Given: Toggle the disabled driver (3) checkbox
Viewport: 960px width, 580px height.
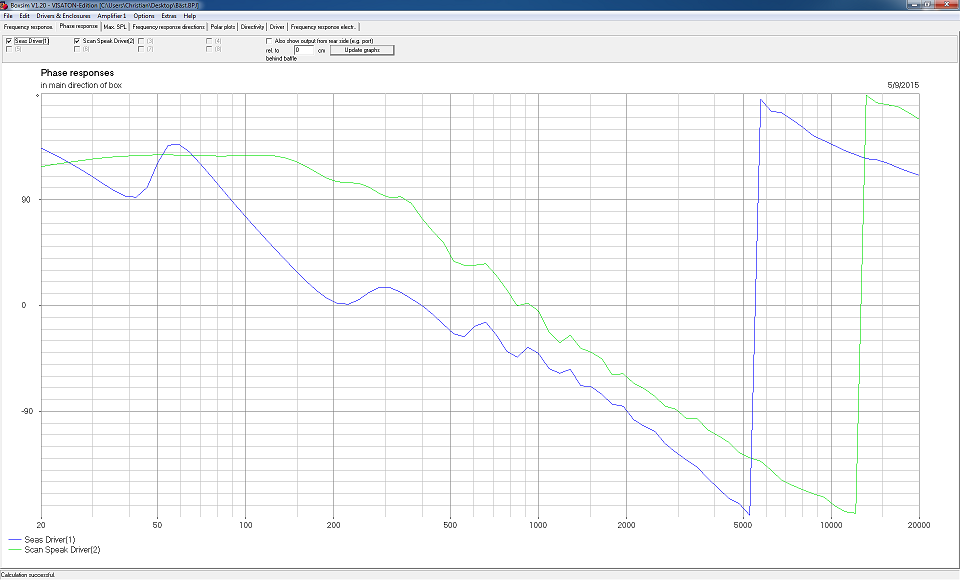Looking at the screenshot, I should (x=141, y=41).
